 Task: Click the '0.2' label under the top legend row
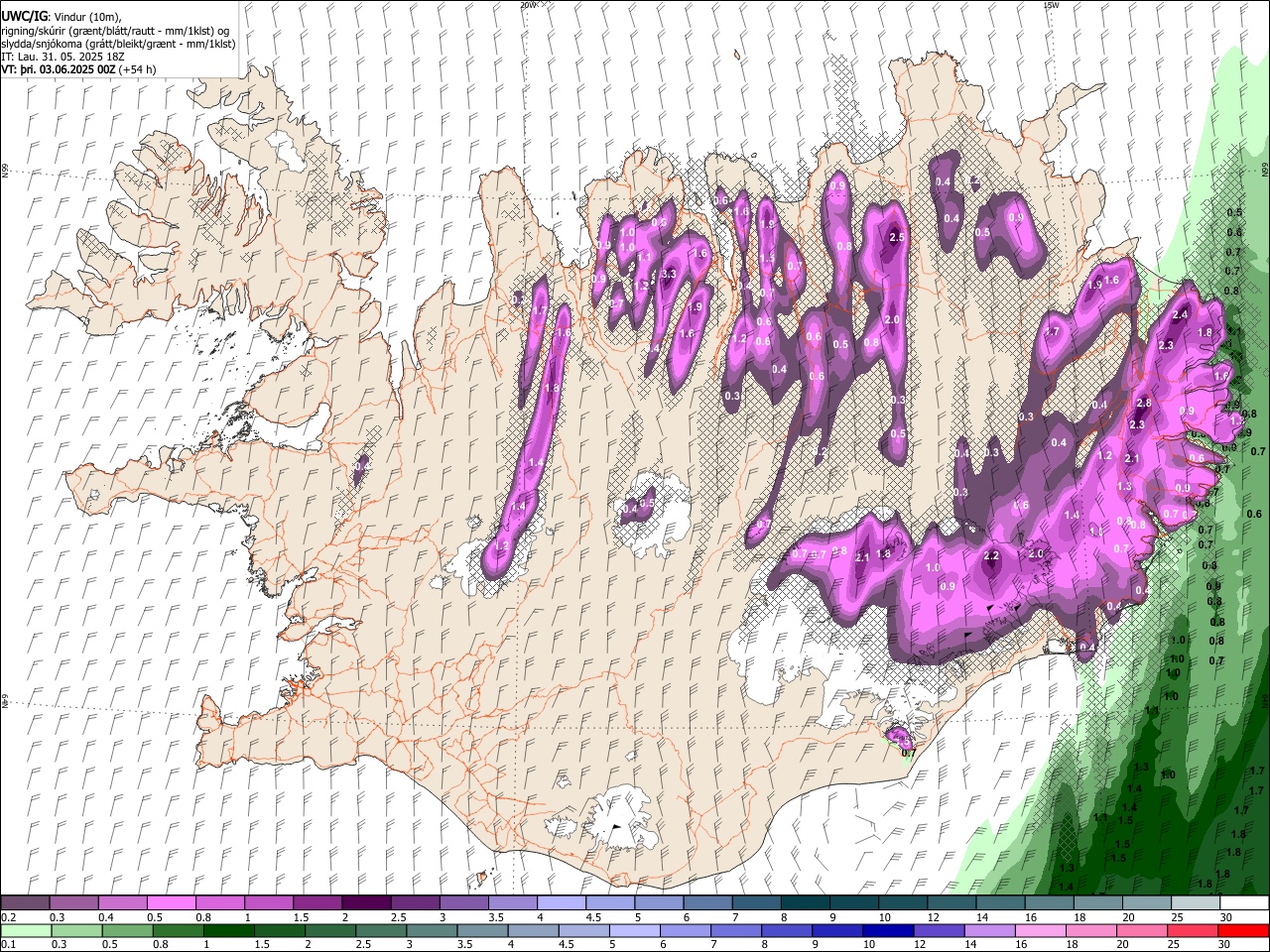pyautogui.click(x=8, y=917)
